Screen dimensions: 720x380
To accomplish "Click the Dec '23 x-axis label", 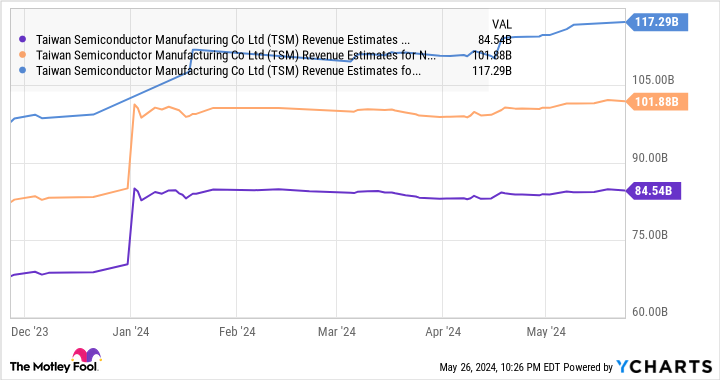I will tap(29, 332).
